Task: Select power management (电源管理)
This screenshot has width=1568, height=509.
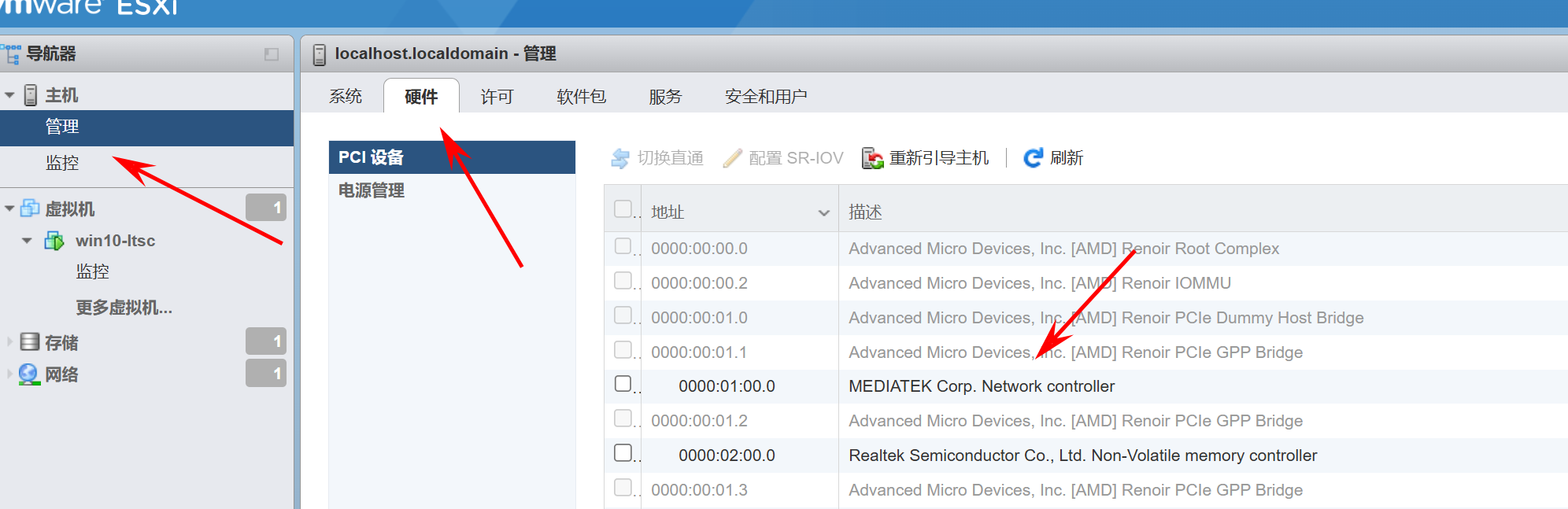Action: pyautogui.click(x=372, y=190)
